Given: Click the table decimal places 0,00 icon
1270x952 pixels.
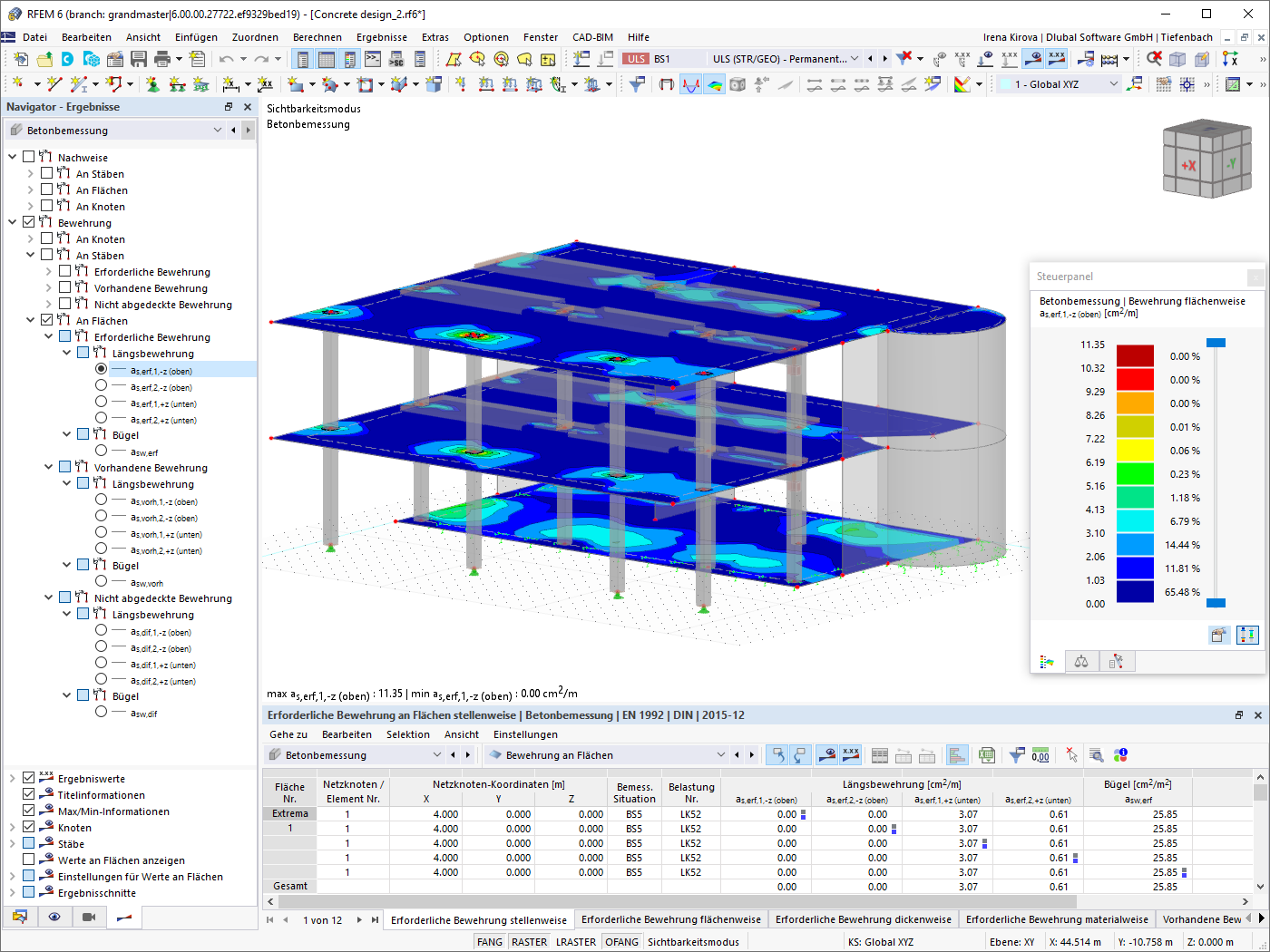Looking at the screenshot, I should 1040,755.
